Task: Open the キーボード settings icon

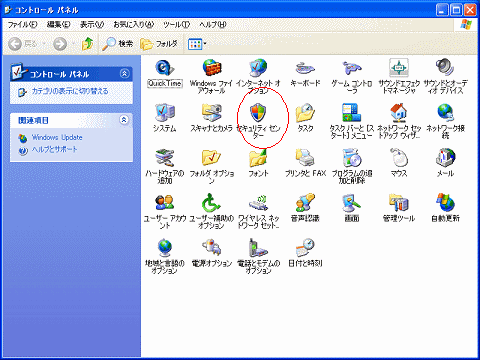Action: point(305,68)
